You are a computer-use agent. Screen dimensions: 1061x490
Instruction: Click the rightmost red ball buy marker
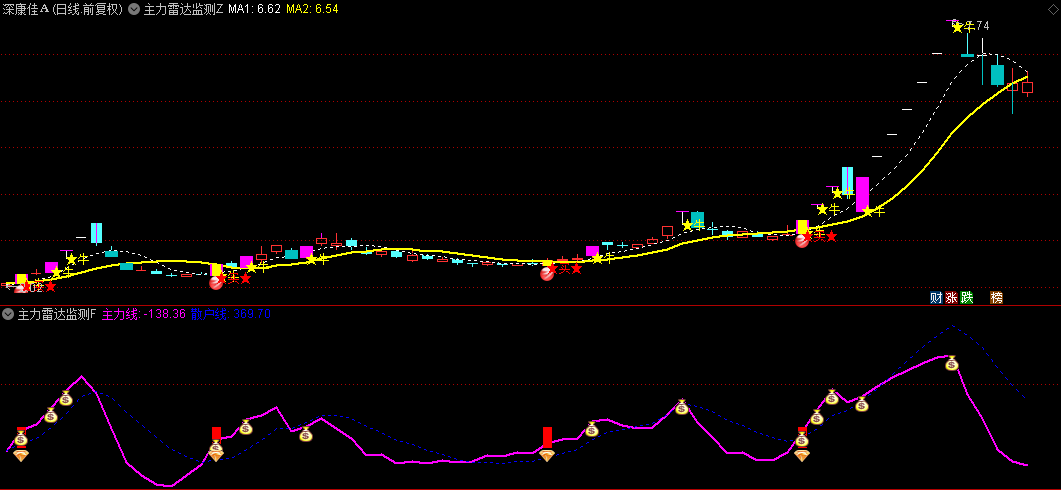(802, 240)
